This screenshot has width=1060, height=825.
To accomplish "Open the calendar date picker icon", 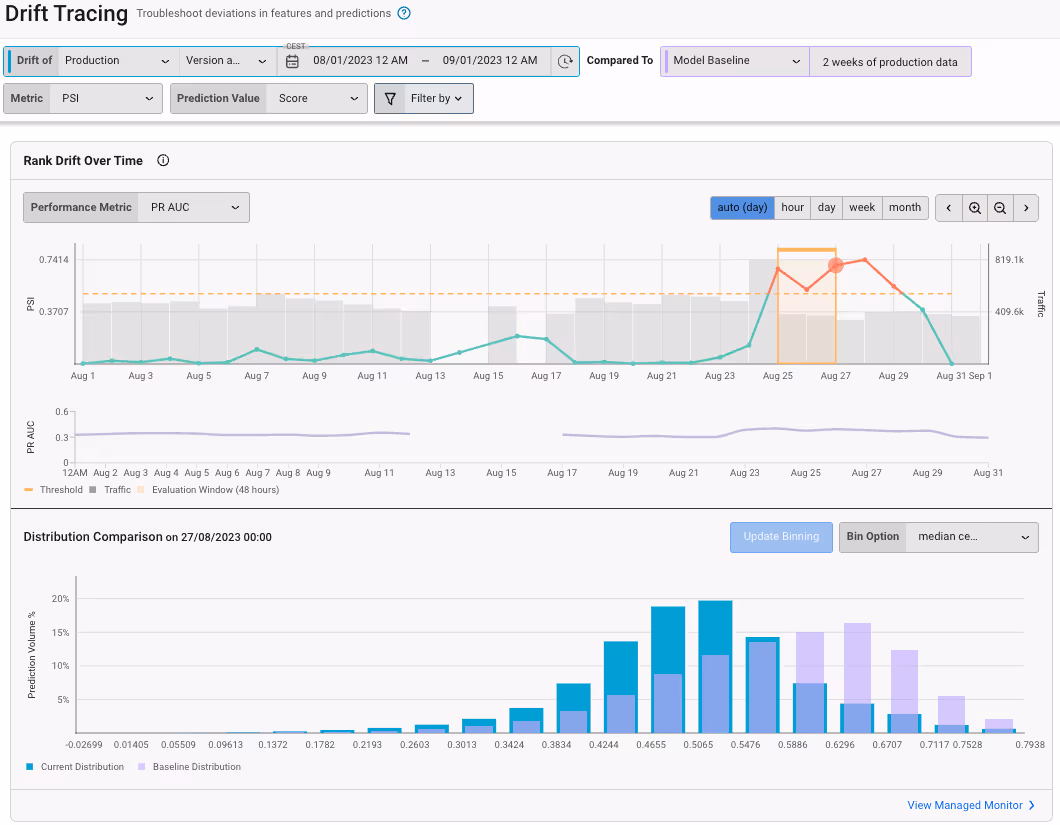I will point(292,62).
